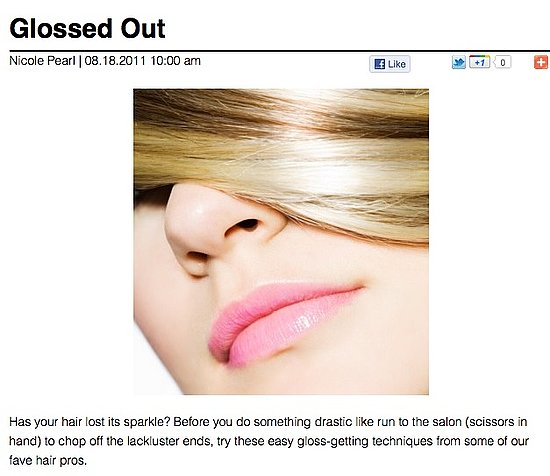Click the +1 count bubble showing 0
550x476 pixels.
pos(502,62)
